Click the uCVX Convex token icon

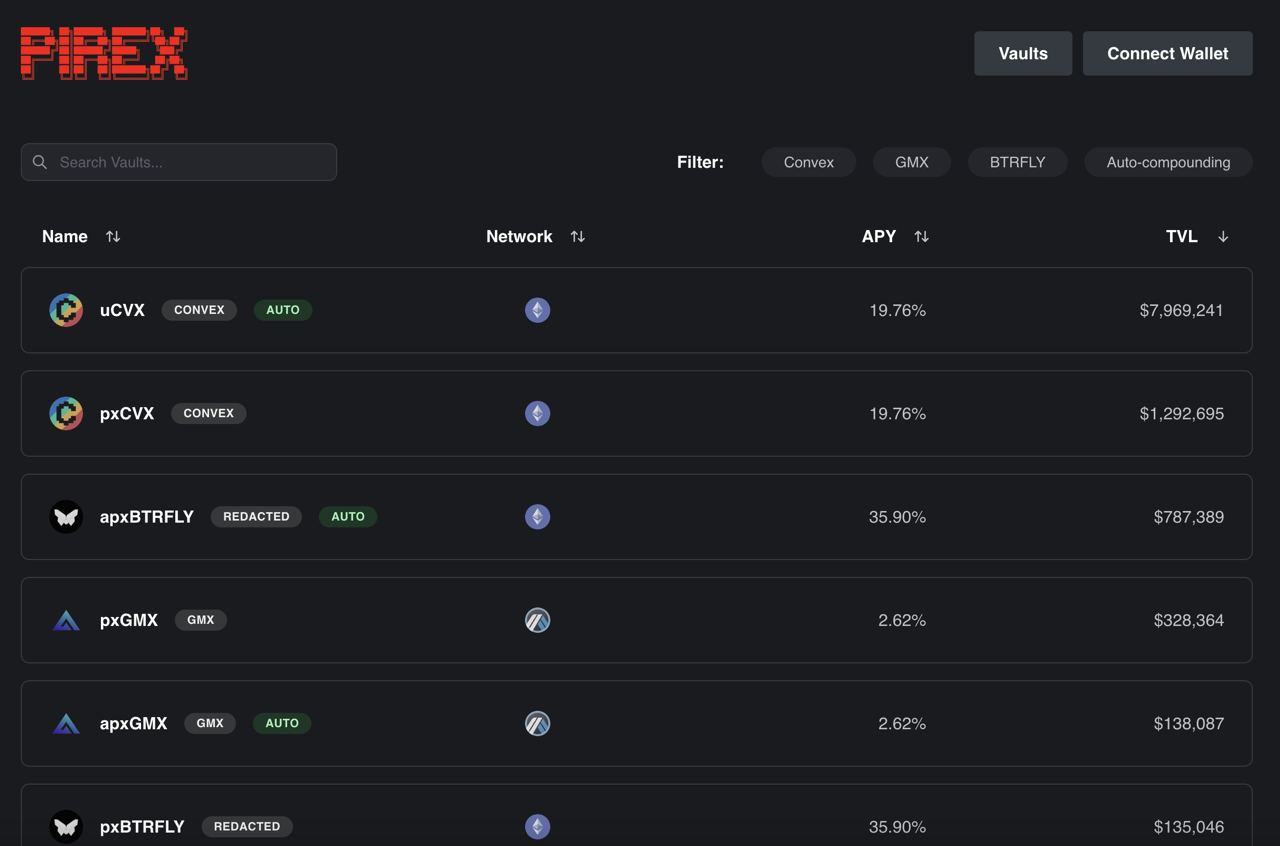click(66, 310)
